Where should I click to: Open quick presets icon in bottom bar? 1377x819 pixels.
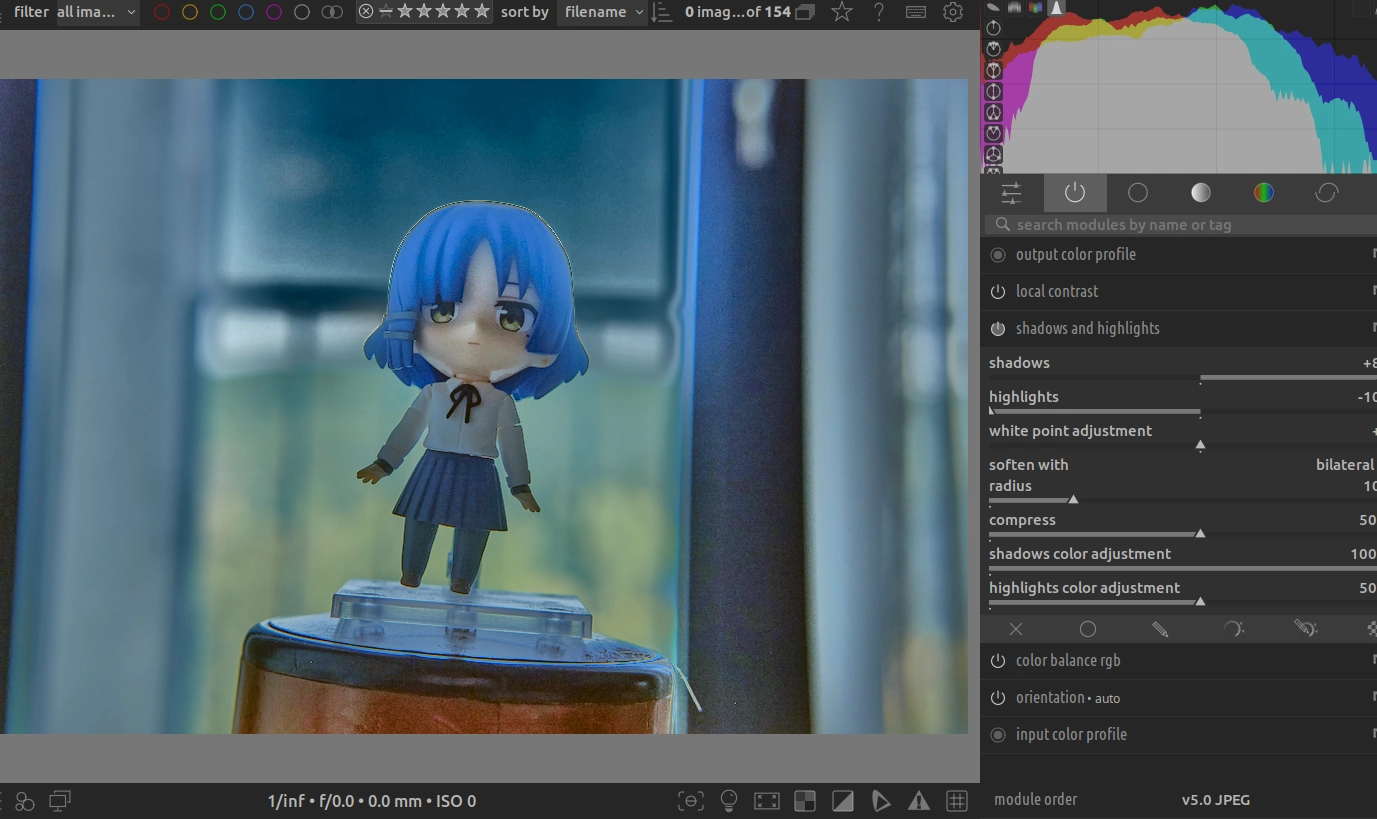coord(25,801)
